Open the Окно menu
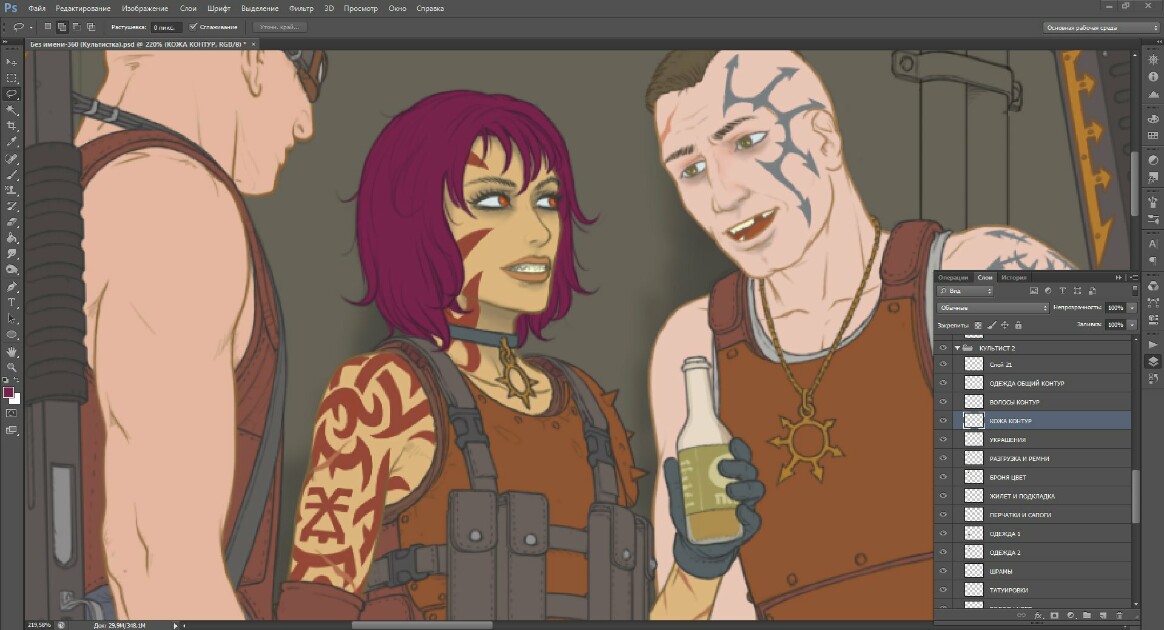1164x630 pixels. pos(397,8)
